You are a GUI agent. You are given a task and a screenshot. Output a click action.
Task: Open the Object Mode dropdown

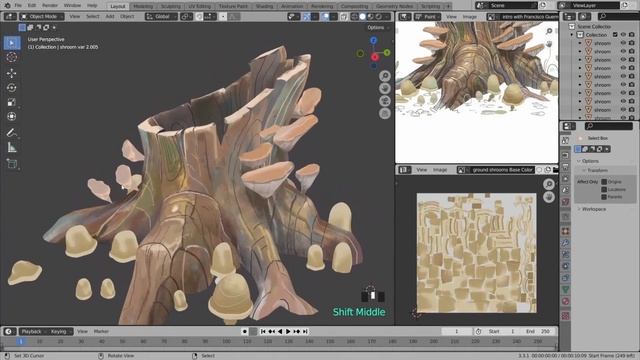coord(42,17)
